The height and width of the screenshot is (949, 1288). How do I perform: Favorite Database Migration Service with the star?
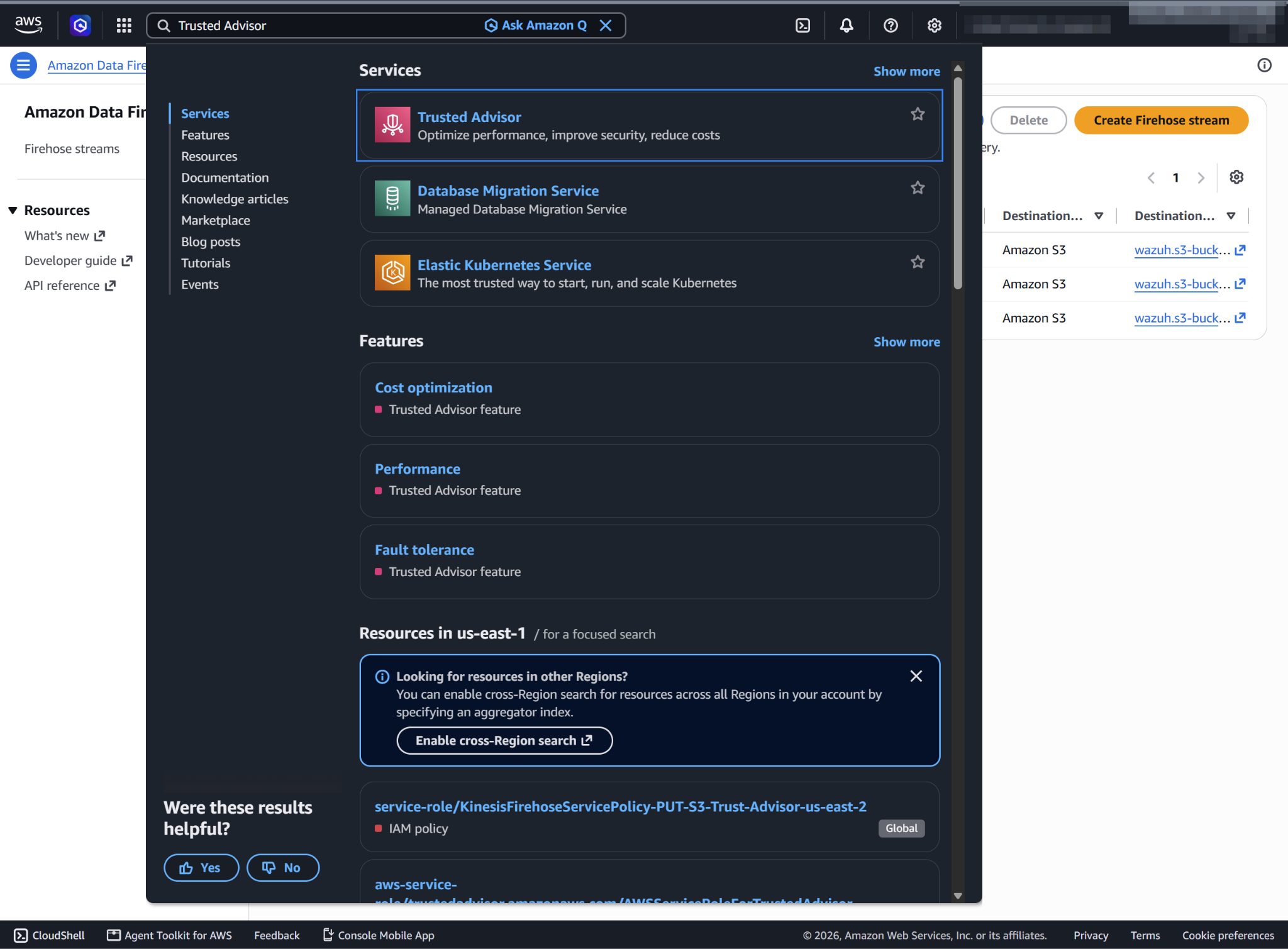(918, 187)
